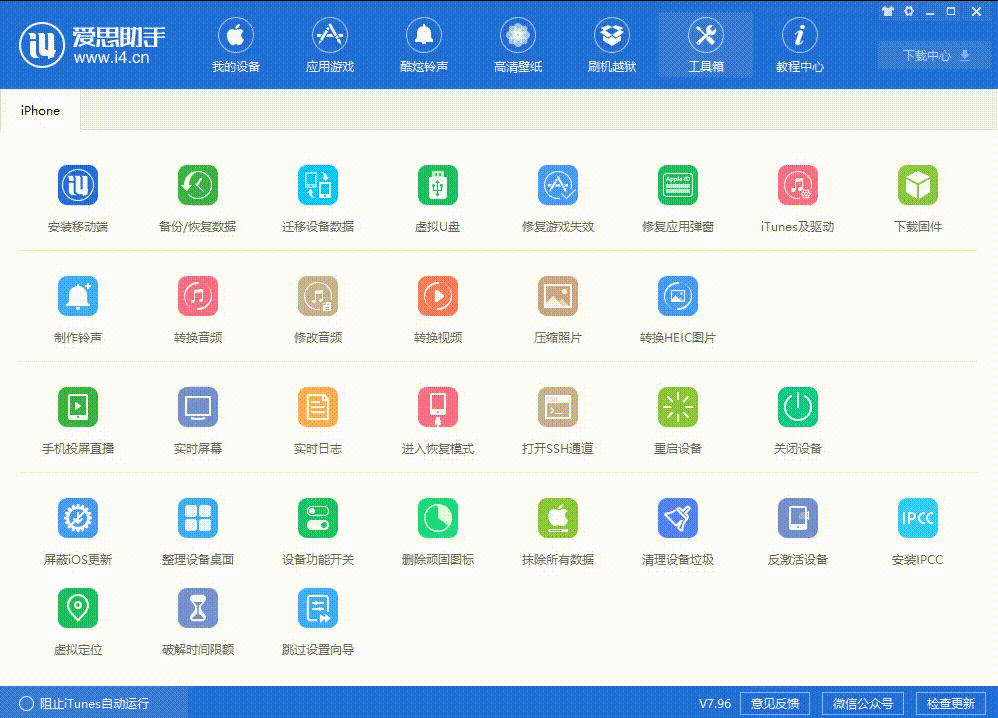Select the 跳过设置向导 skip setup tool
The height and width of the screenshot is (718, 998).
tap(317, 617)
